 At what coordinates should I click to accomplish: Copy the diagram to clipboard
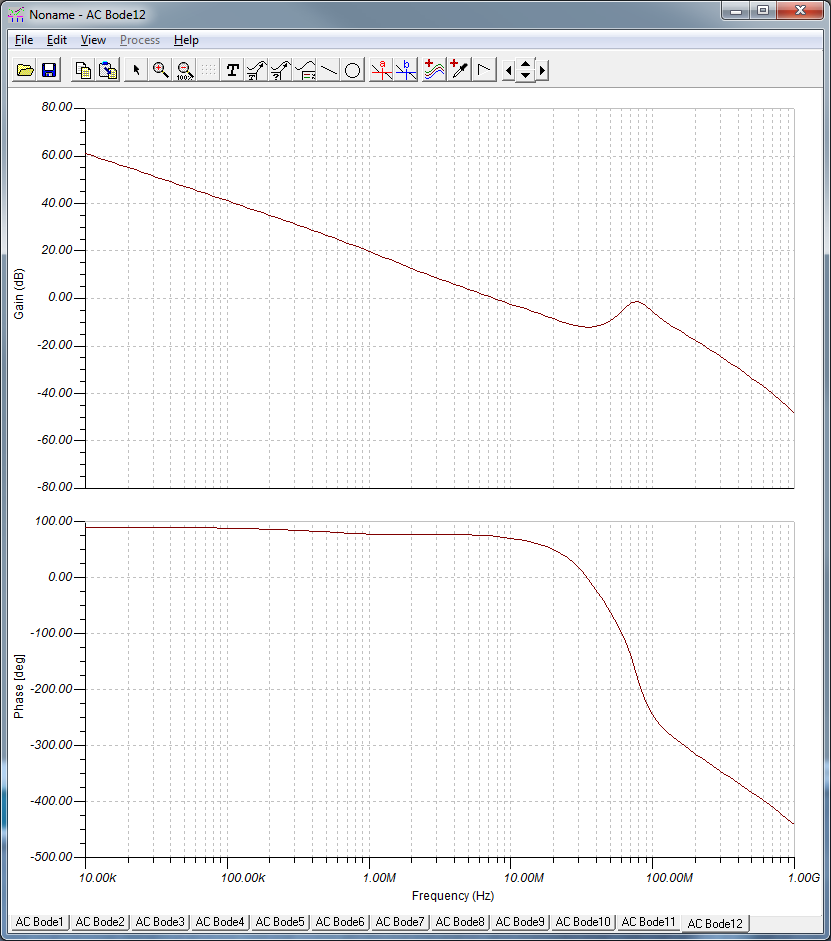pos(83,70)
